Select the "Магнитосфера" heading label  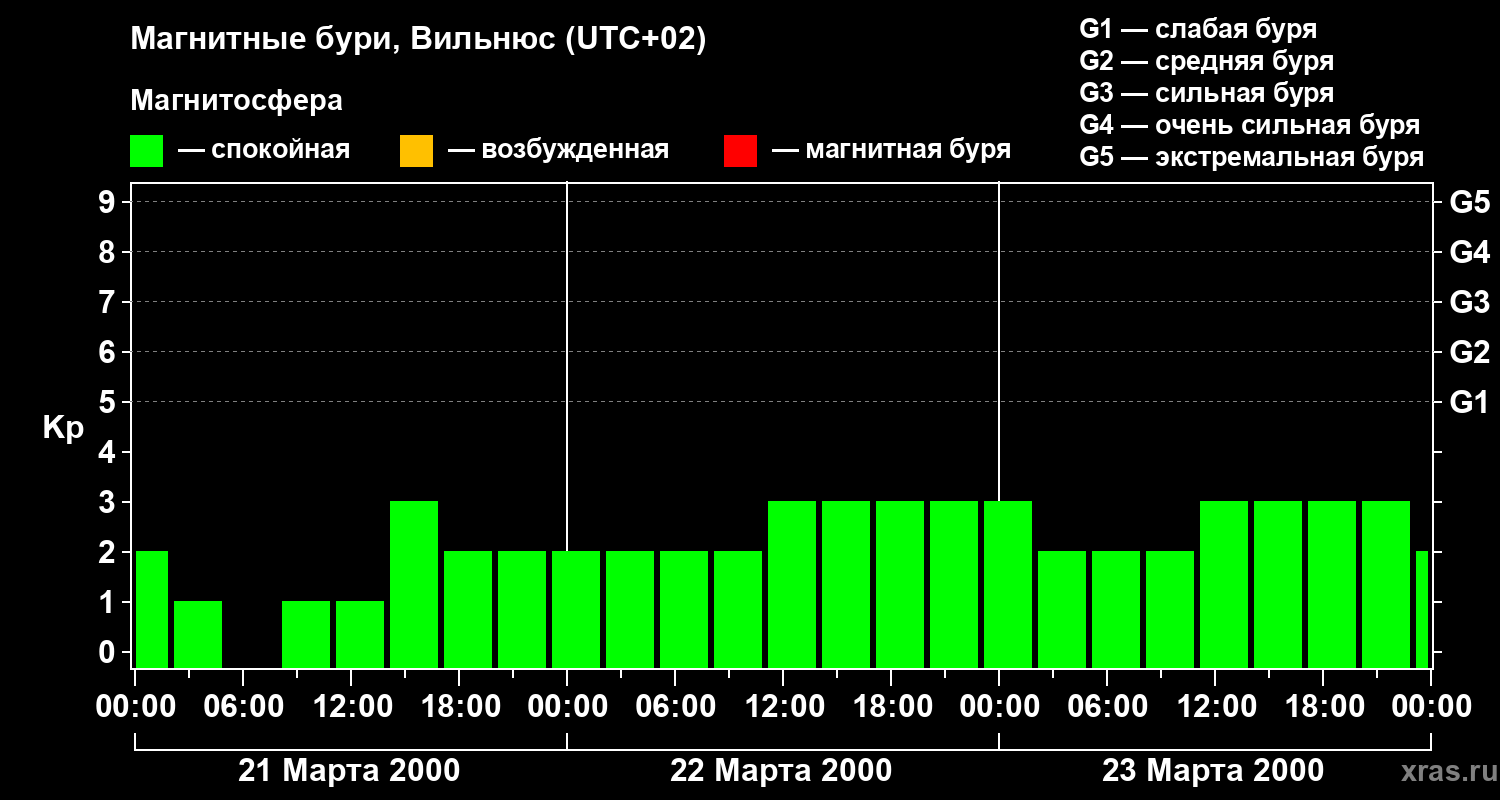pos(236,101)
